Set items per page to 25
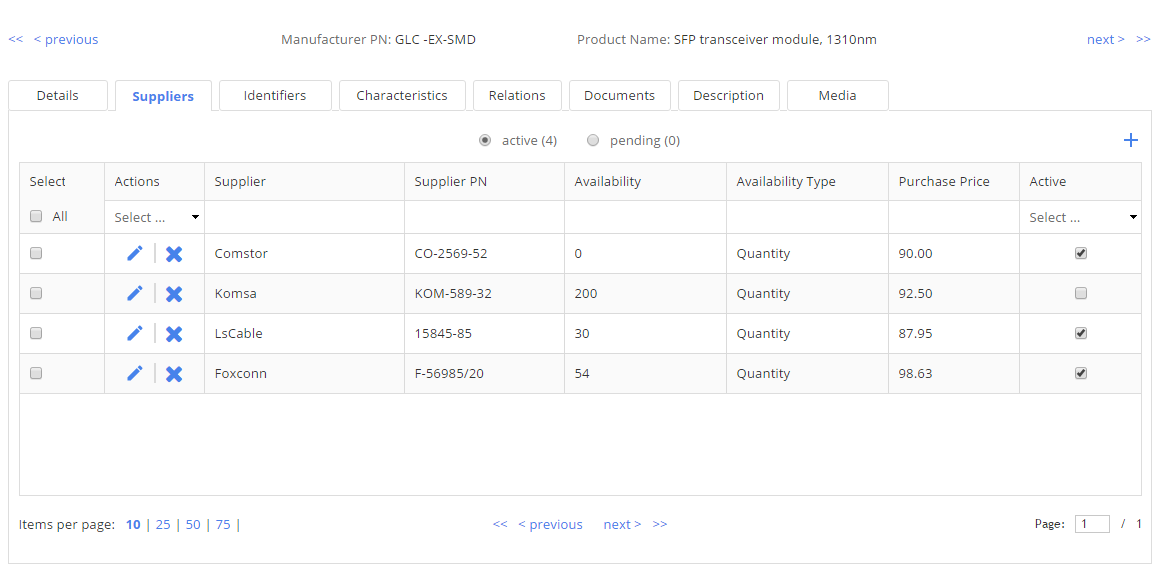This screenshot has width=1159, height=569. point(163,524)
